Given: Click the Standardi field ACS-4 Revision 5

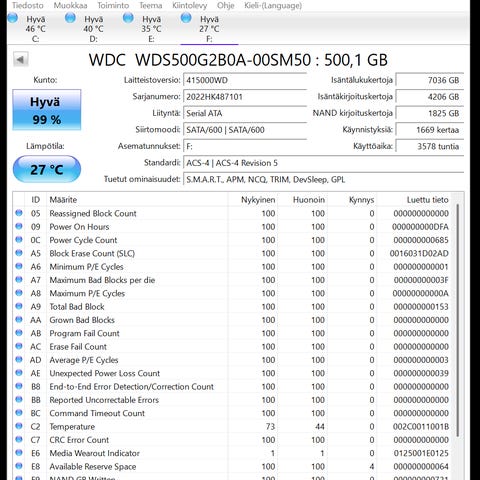Looking at the screenshot, I should [x=323, y=163].
